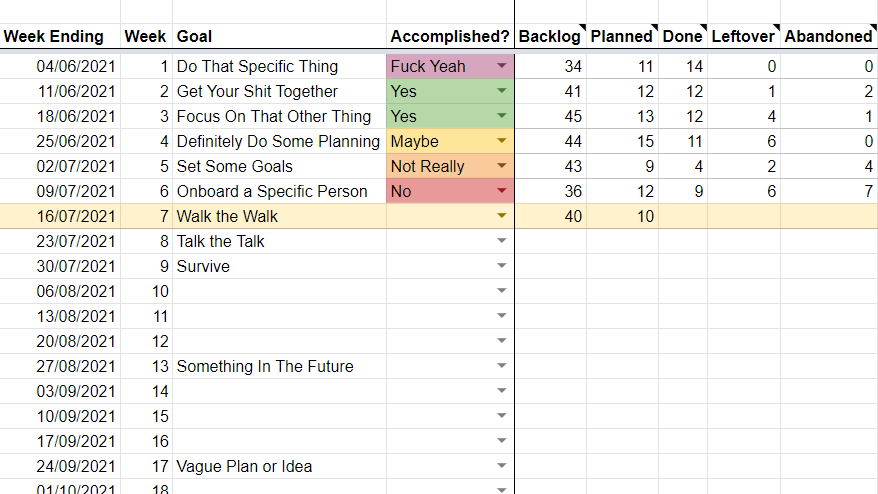Open dropdown arrow in the 'Maybe' status cell

coord(502,141)
